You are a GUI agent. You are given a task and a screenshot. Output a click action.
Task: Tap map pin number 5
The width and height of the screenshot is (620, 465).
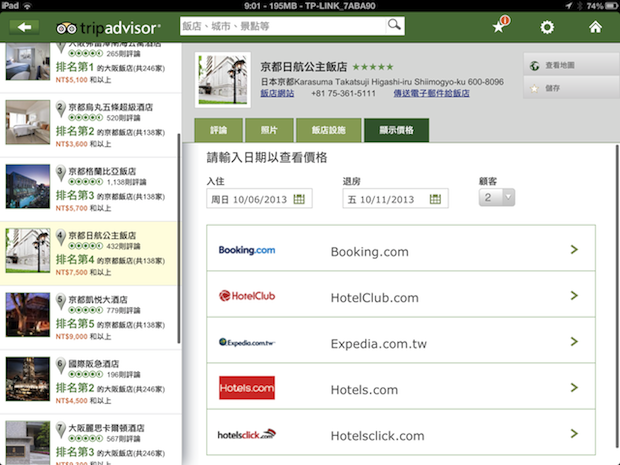(60, 301)
